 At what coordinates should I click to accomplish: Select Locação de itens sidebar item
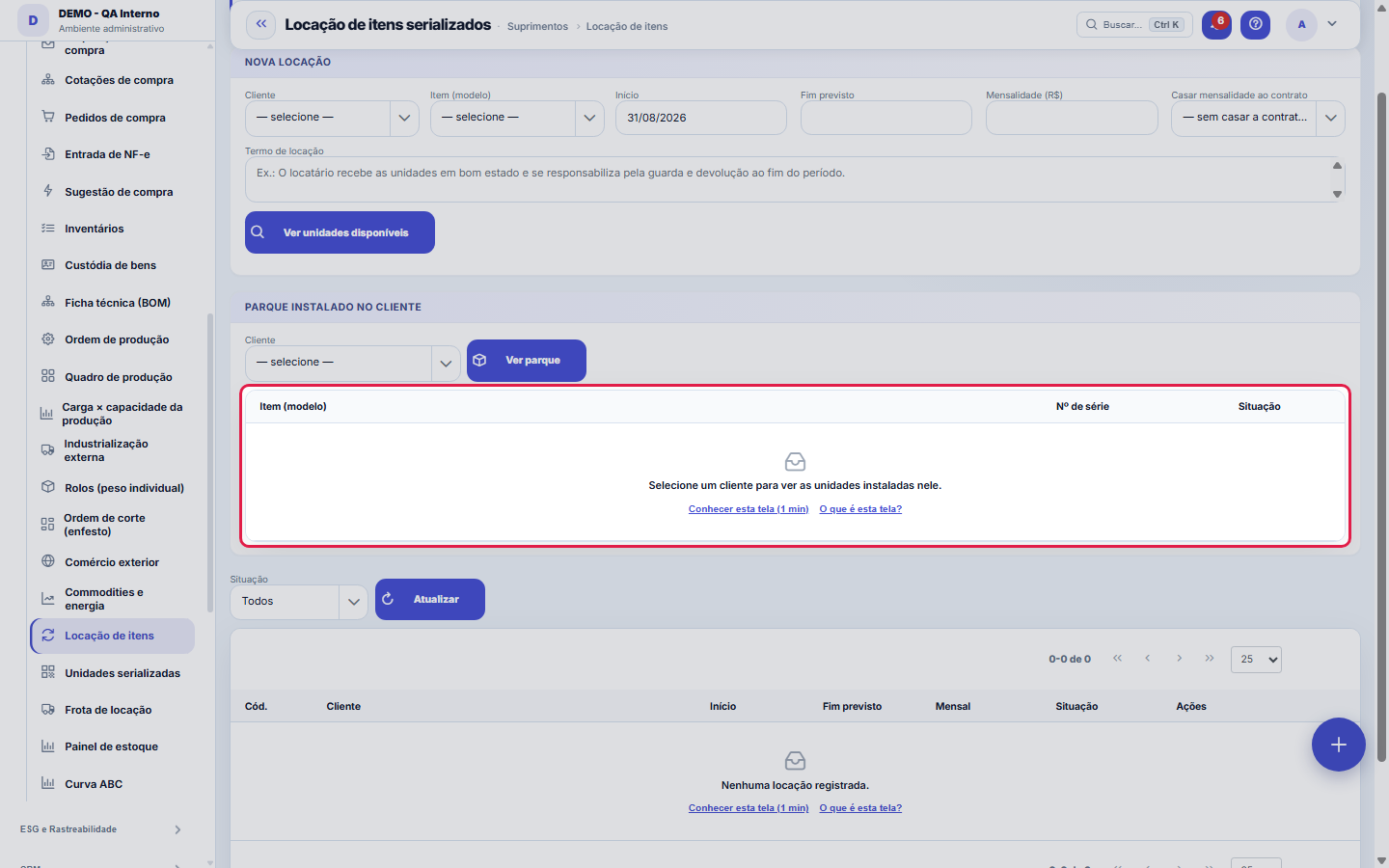(x=112, y=636)
